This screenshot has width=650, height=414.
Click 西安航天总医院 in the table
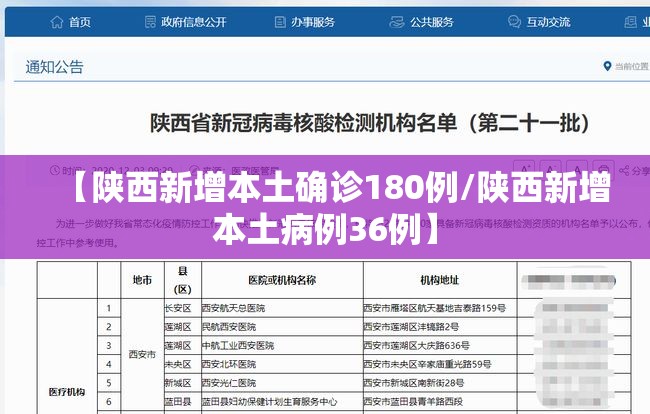pyautogui.click(x=233, y=308)
